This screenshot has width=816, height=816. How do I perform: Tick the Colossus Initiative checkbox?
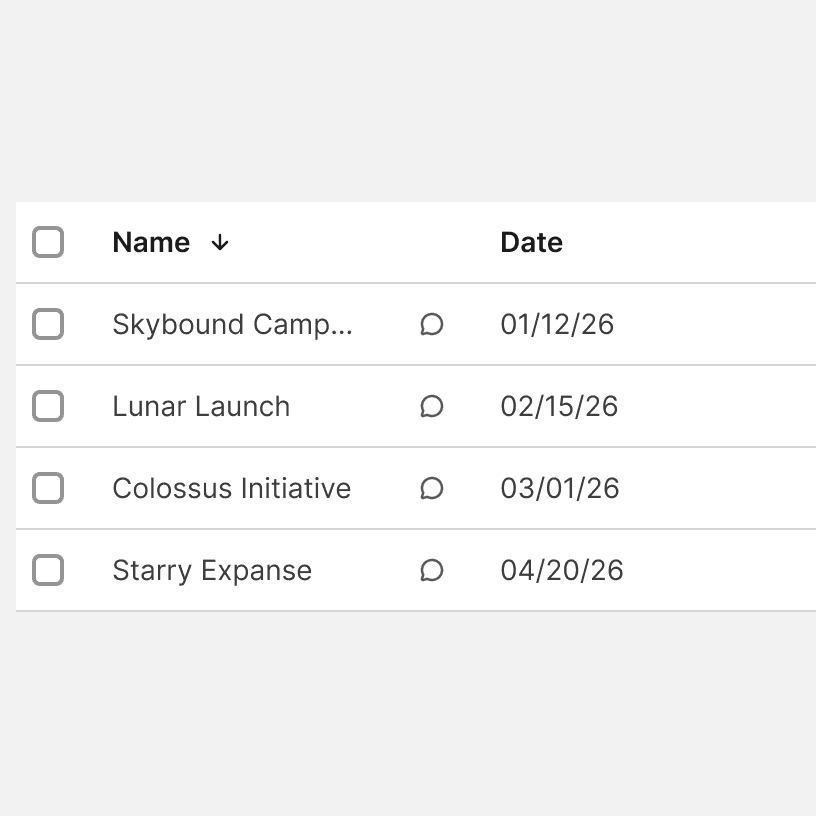(48, 489)
